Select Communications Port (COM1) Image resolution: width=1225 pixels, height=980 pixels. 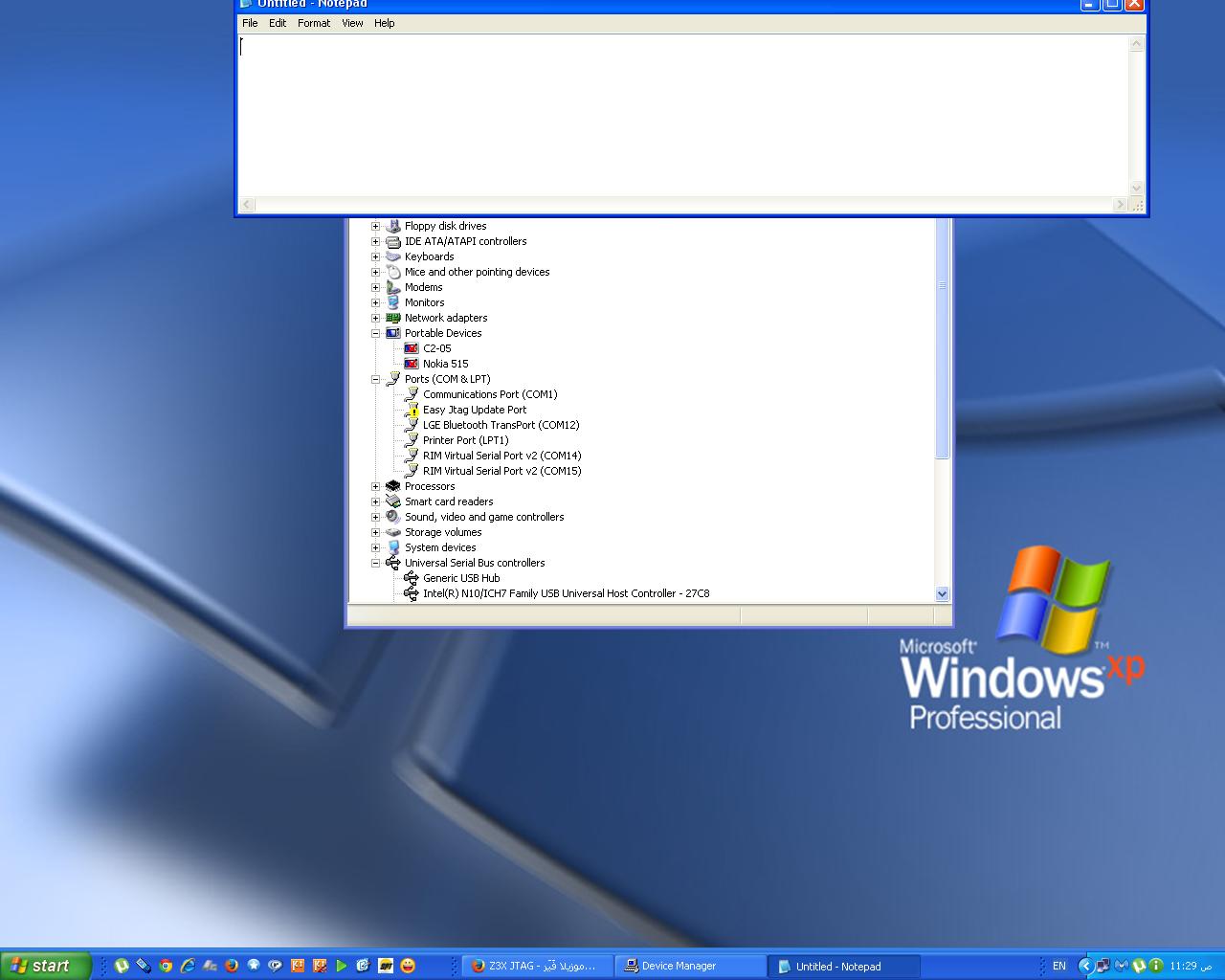click(490, 394)
